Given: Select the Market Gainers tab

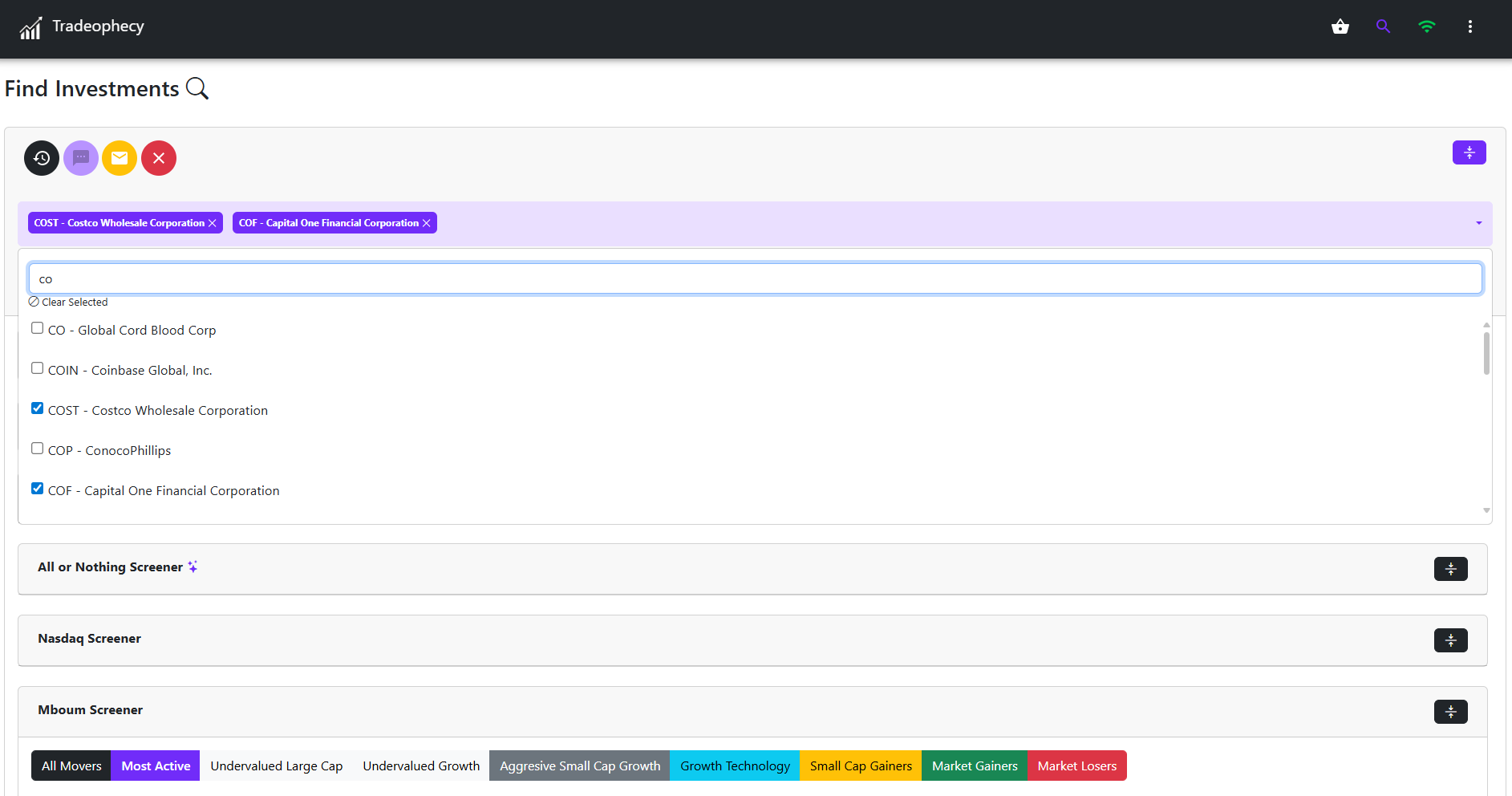Looking at the screenshot, I should [975, 766].
